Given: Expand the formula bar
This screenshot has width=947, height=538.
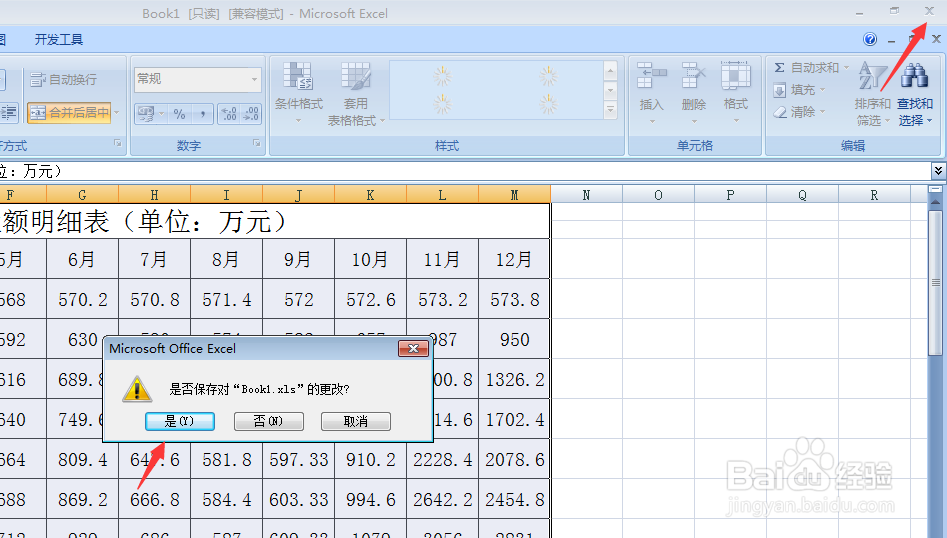Looking at the screenshot, I should coord(938,171).
